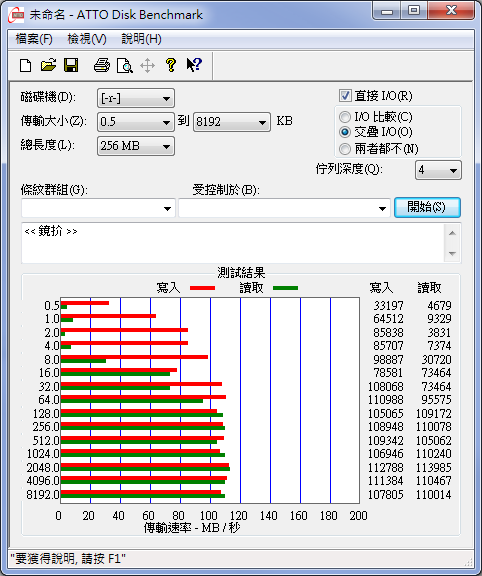Click the 8192.0 chart row label
This screenshot has width=482, height=576.
coord(43,495)
